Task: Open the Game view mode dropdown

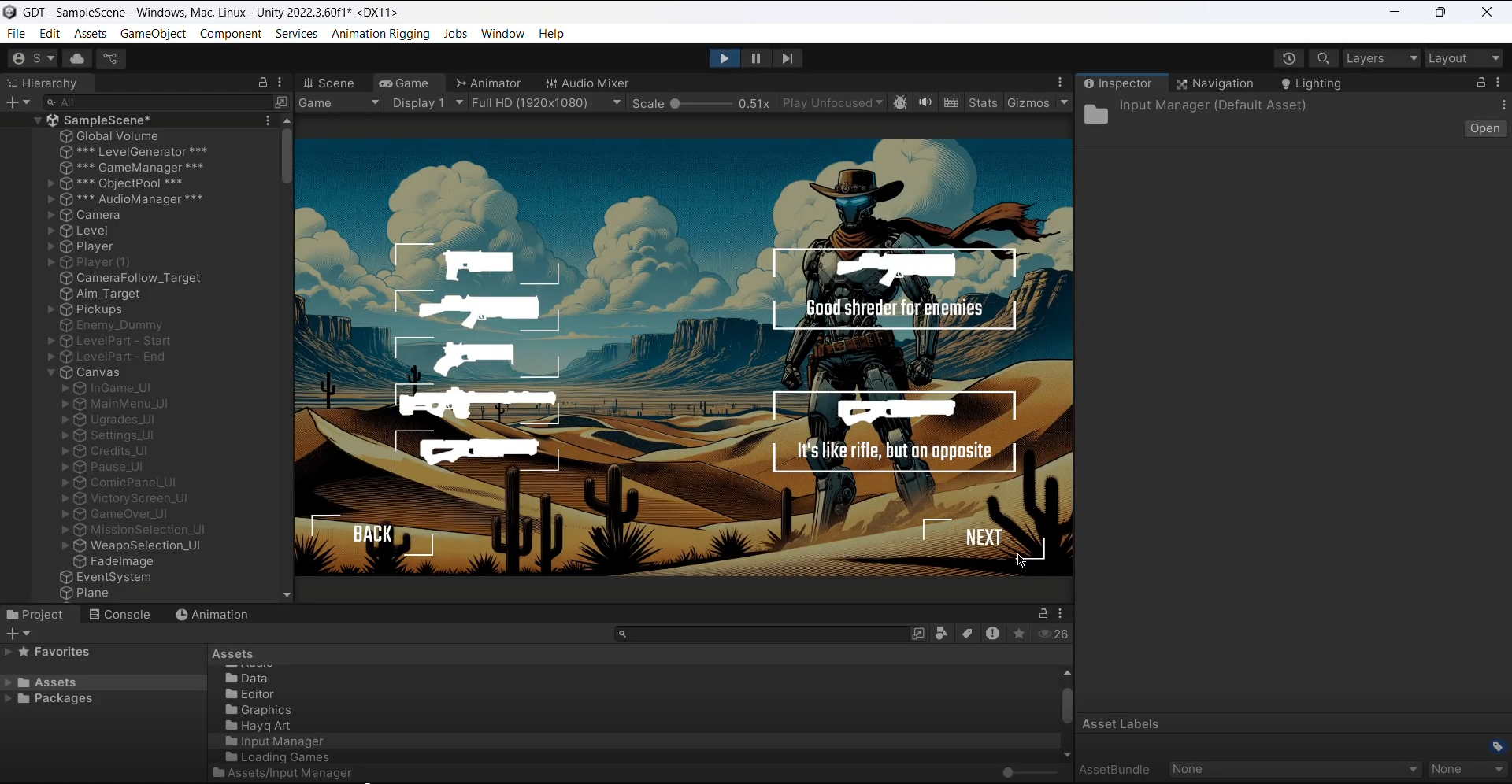Action: point(339,103)
